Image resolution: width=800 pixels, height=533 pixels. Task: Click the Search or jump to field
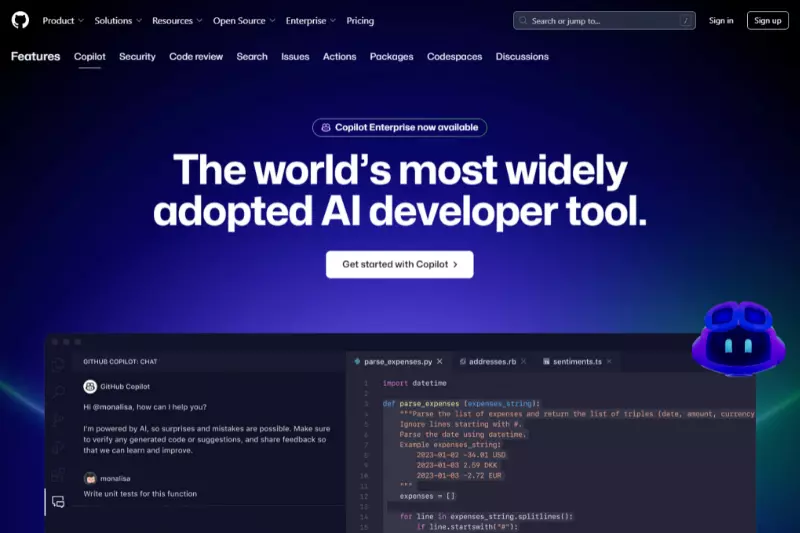604,21
